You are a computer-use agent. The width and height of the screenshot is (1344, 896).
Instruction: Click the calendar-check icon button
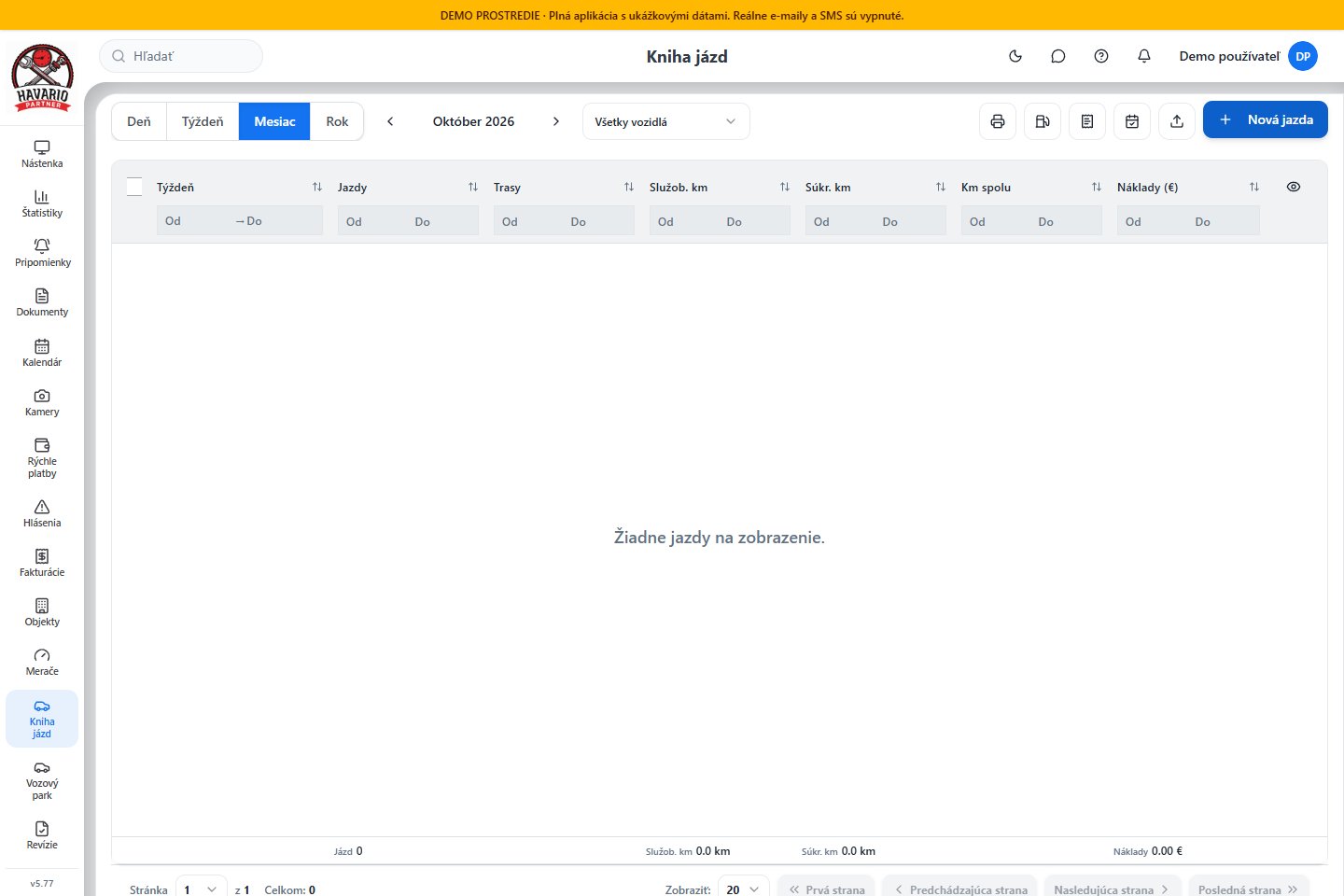(x=1132, y=121)
